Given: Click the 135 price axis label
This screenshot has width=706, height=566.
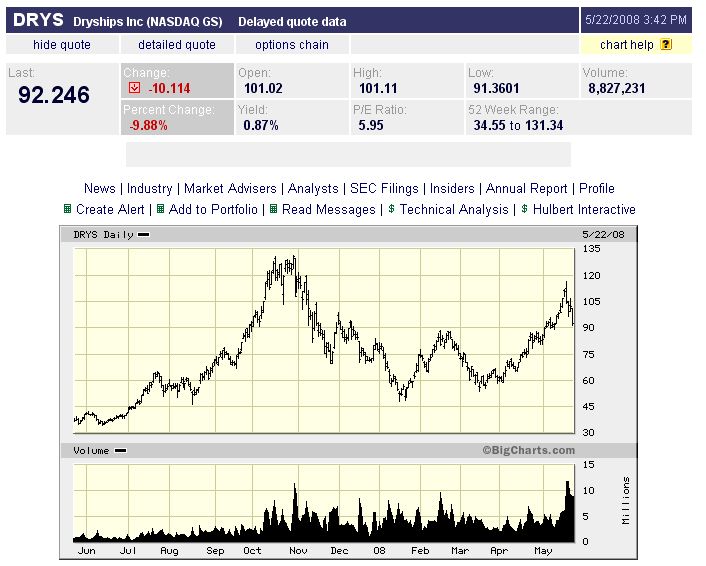Looking at the screenshot, I should (591, 249).
